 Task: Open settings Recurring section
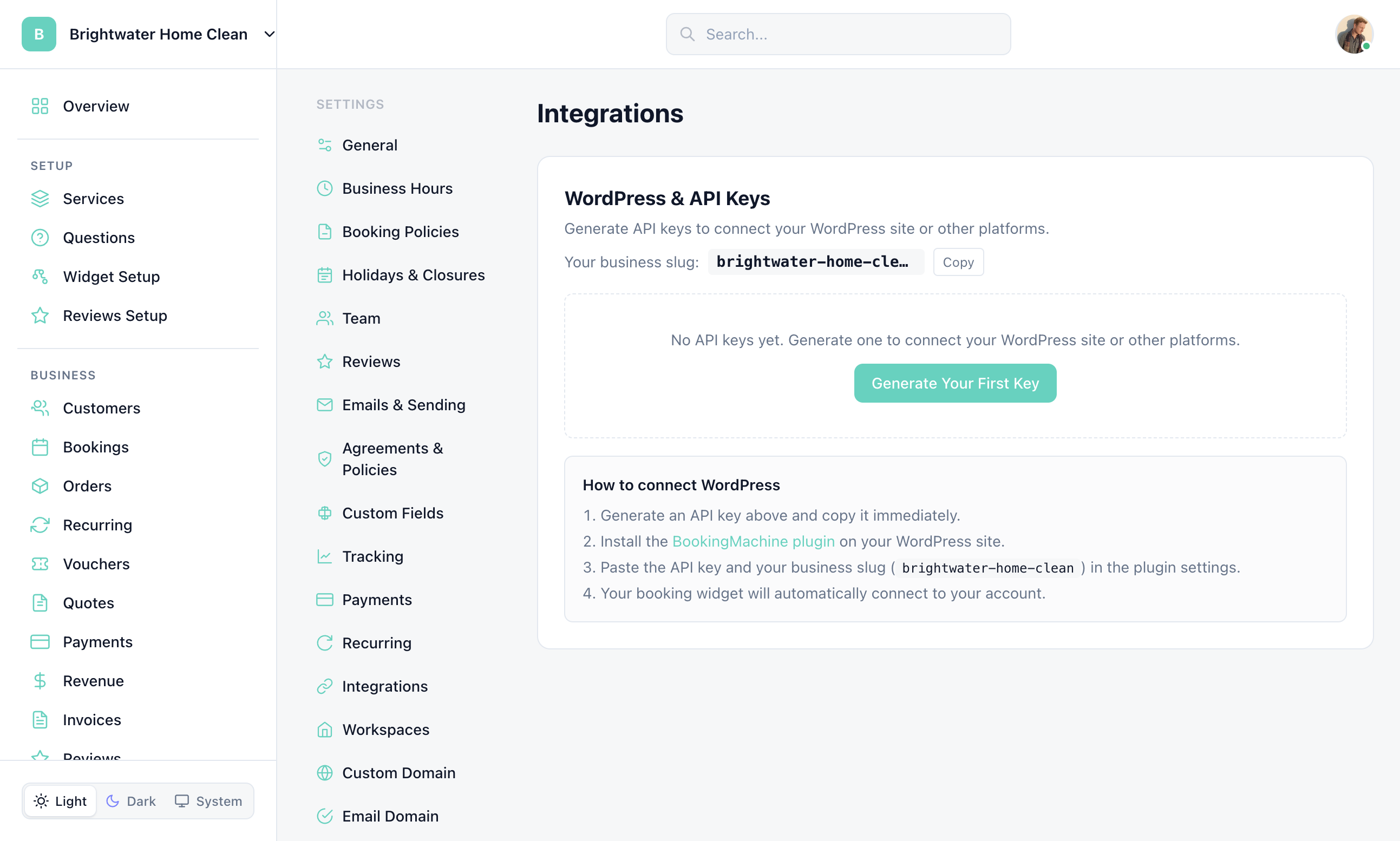(377, 643)
